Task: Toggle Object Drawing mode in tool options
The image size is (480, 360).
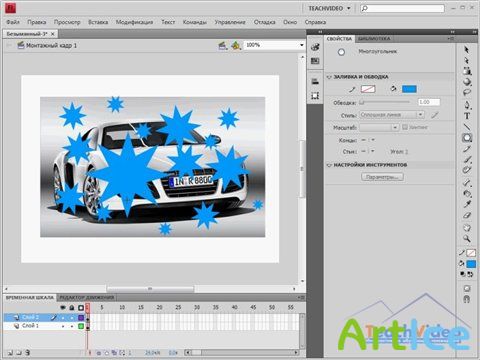Action: pyautogui.click(x=467, y=289)
